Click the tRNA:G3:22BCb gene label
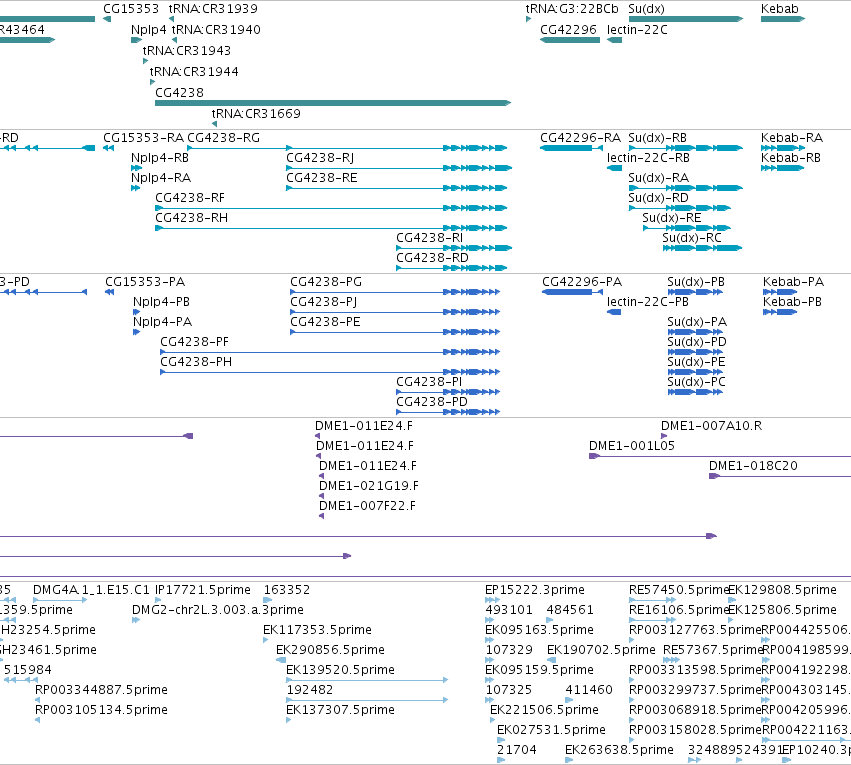This screenshot has height=765, width=851. click(572, 9)
